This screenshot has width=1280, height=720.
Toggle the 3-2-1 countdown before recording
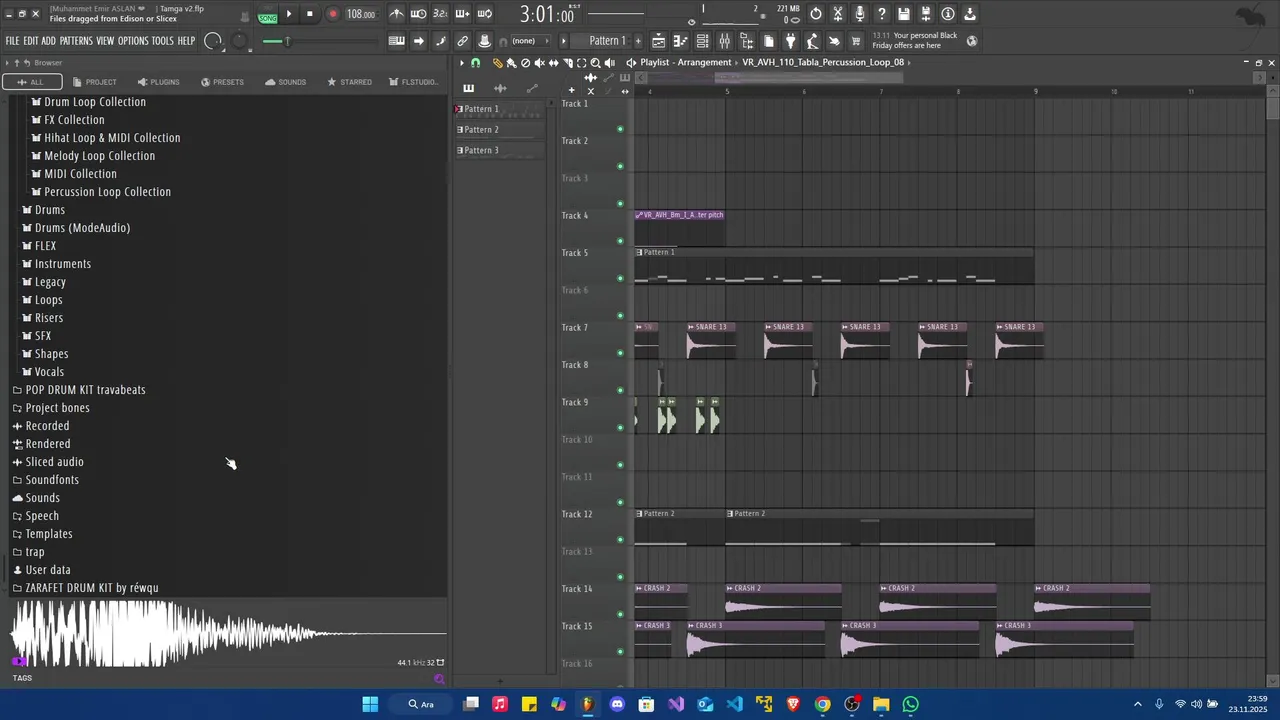(441, 14)
